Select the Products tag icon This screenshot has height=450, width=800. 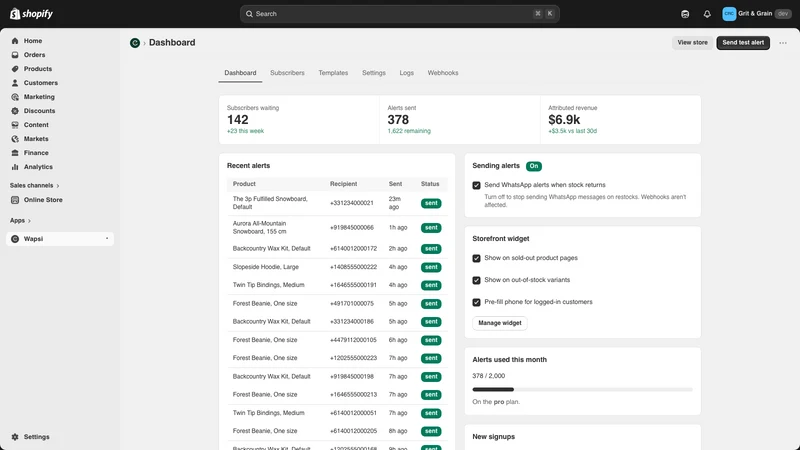point(15,69)
